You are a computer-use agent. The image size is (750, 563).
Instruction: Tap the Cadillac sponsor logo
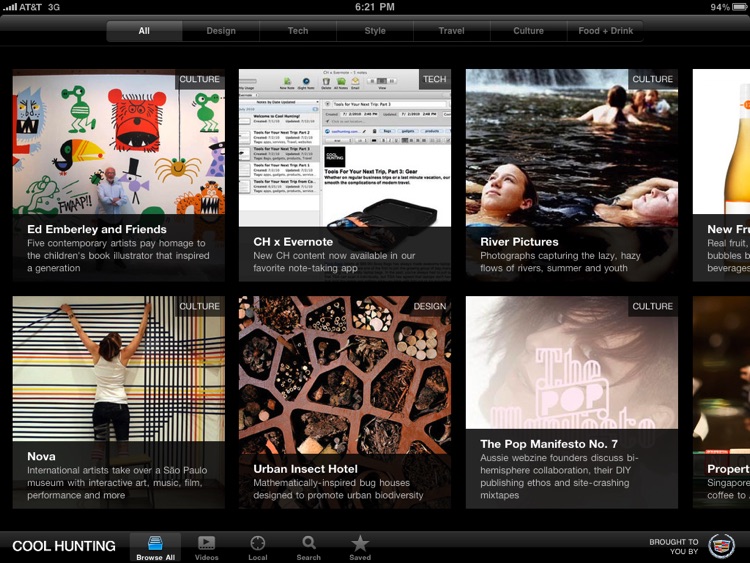(x=721, y=546)
